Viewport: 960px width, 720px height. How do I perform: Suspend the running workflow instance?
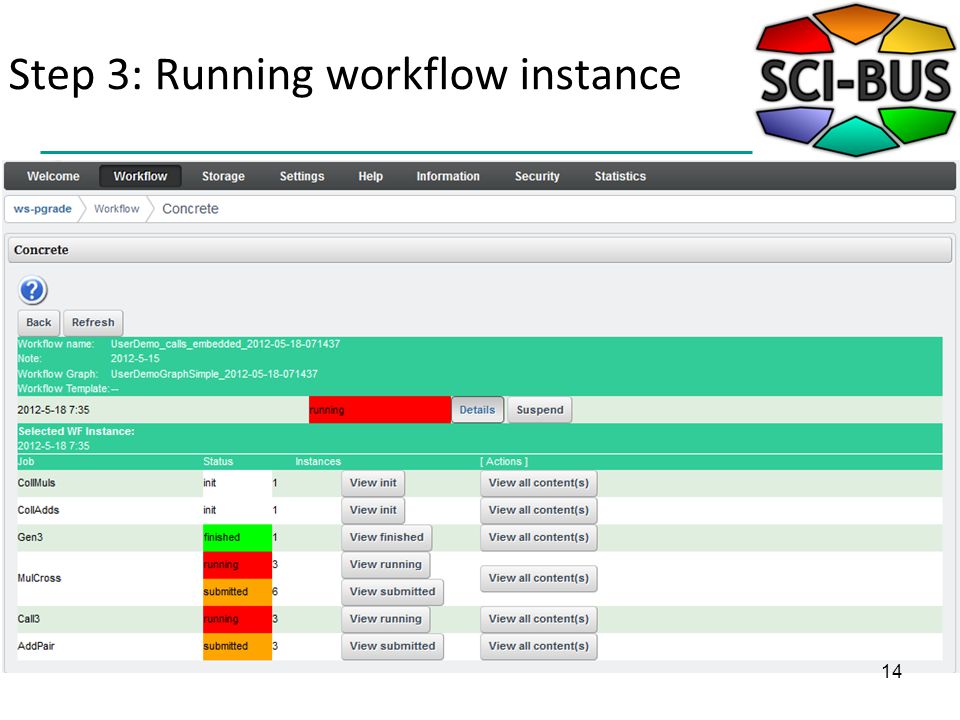click(540, 410)
